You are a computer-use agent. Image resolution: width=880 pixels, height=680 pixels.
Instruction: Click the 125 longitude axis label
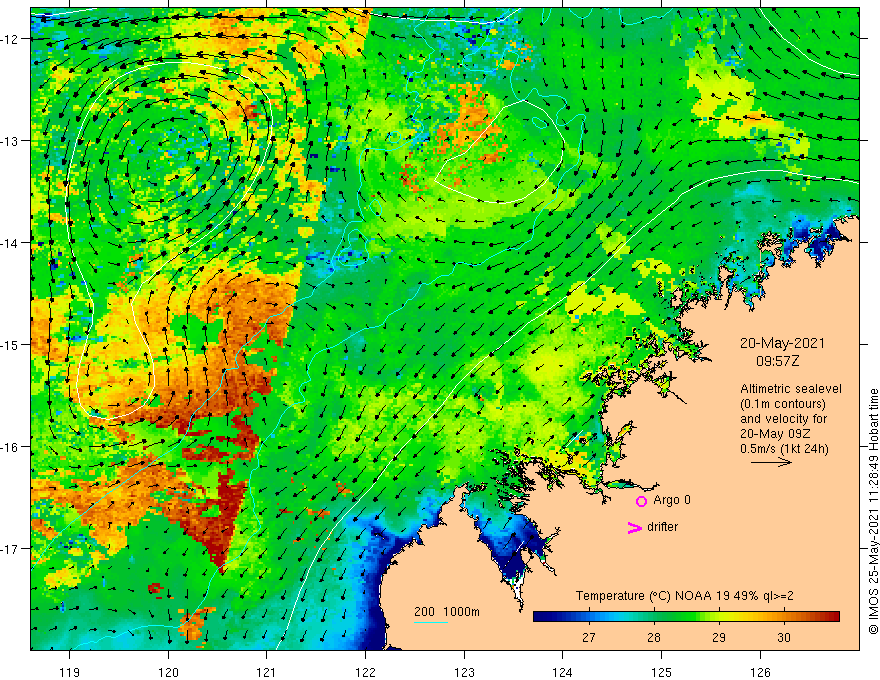661,672
